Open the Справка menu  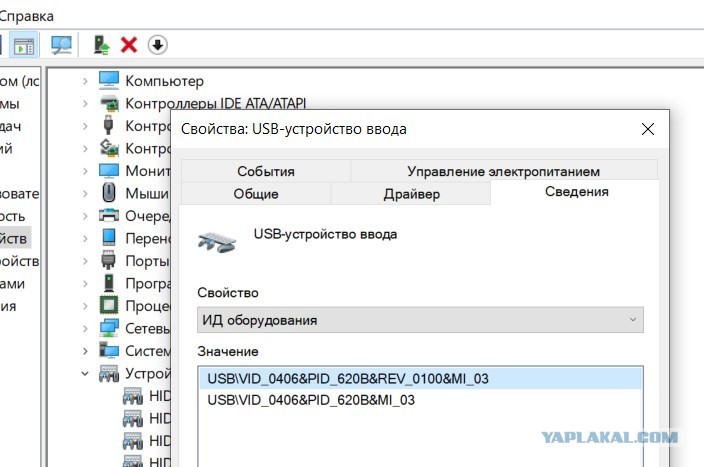pyautogui.click(x=26, y=16)
